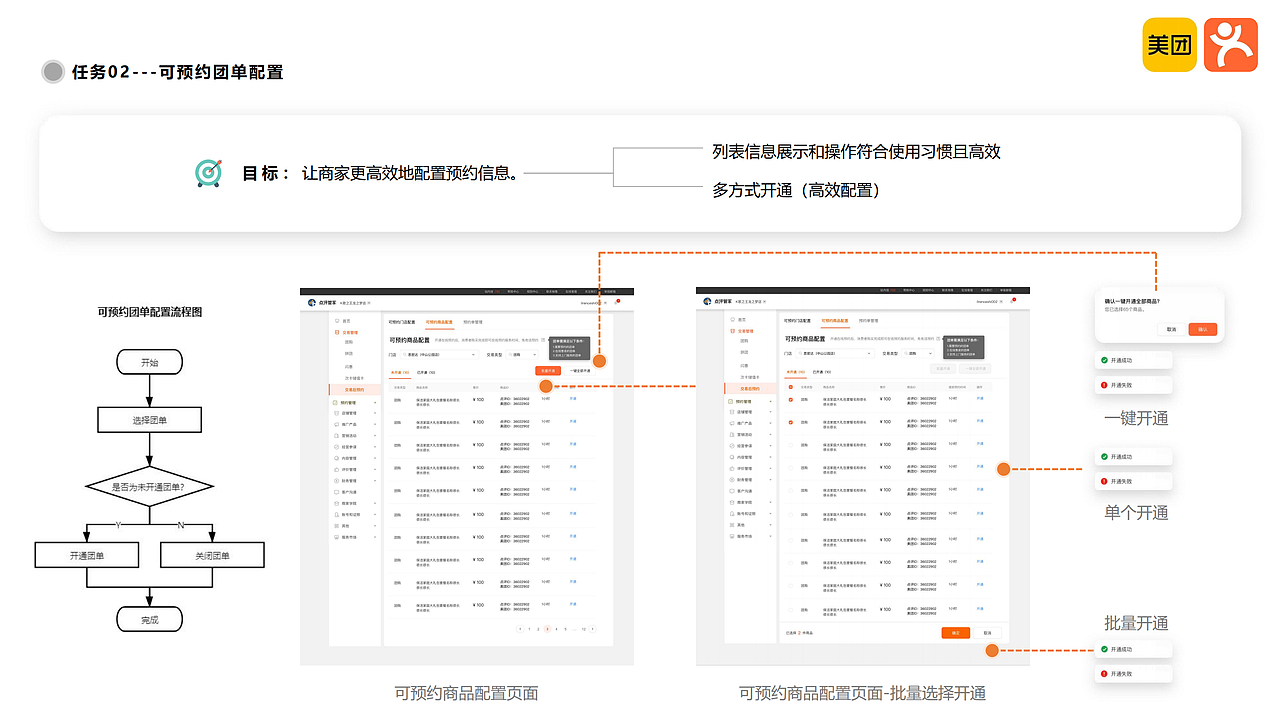Select 交易后预约 sidebar item in the left mockup
This screenshot has width=1280, height=720.
354,389
